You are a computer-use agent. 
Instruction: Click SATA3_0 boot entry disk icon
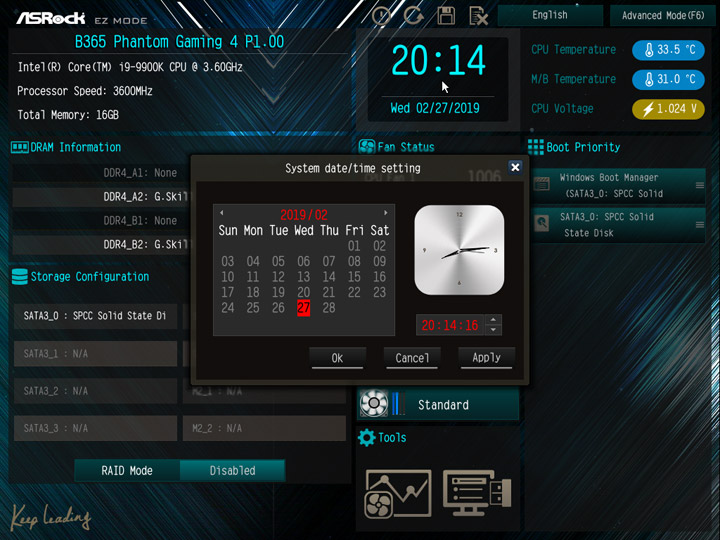tap(542, 224)
